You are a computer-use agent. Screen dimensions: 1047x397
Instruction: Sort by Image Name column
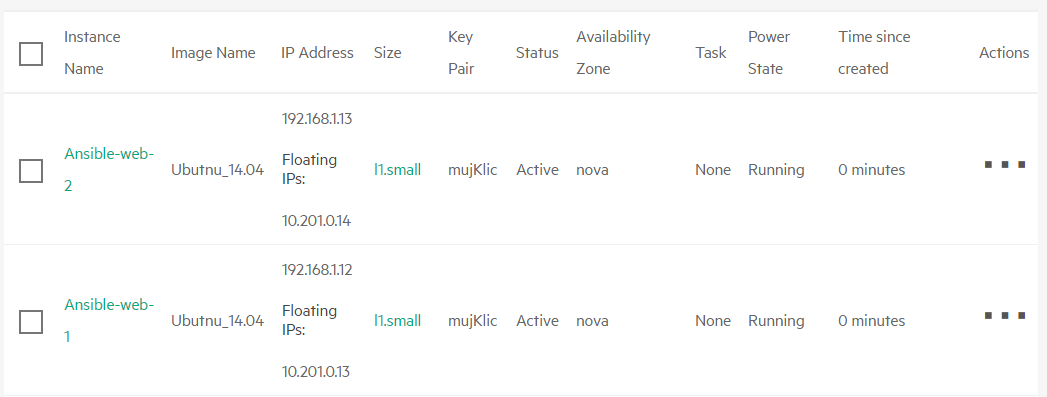tap(213, 53)
